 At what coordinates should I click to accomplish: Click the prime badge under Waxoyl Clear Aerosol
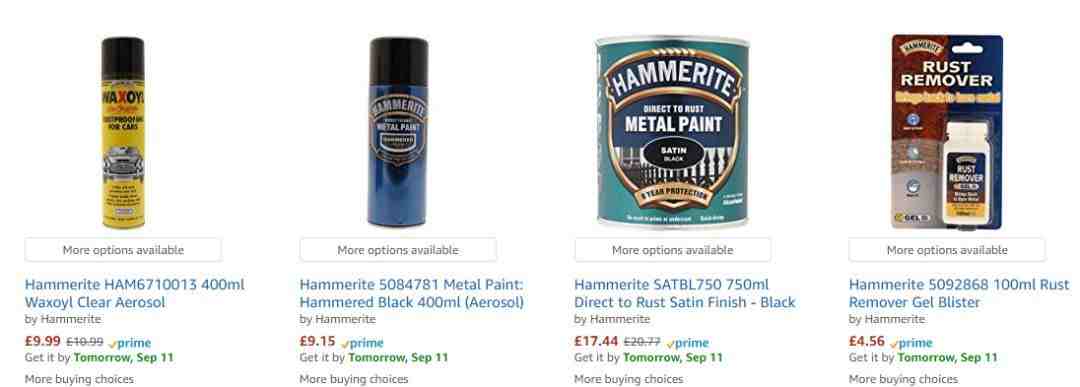click(x=129, y=343)
